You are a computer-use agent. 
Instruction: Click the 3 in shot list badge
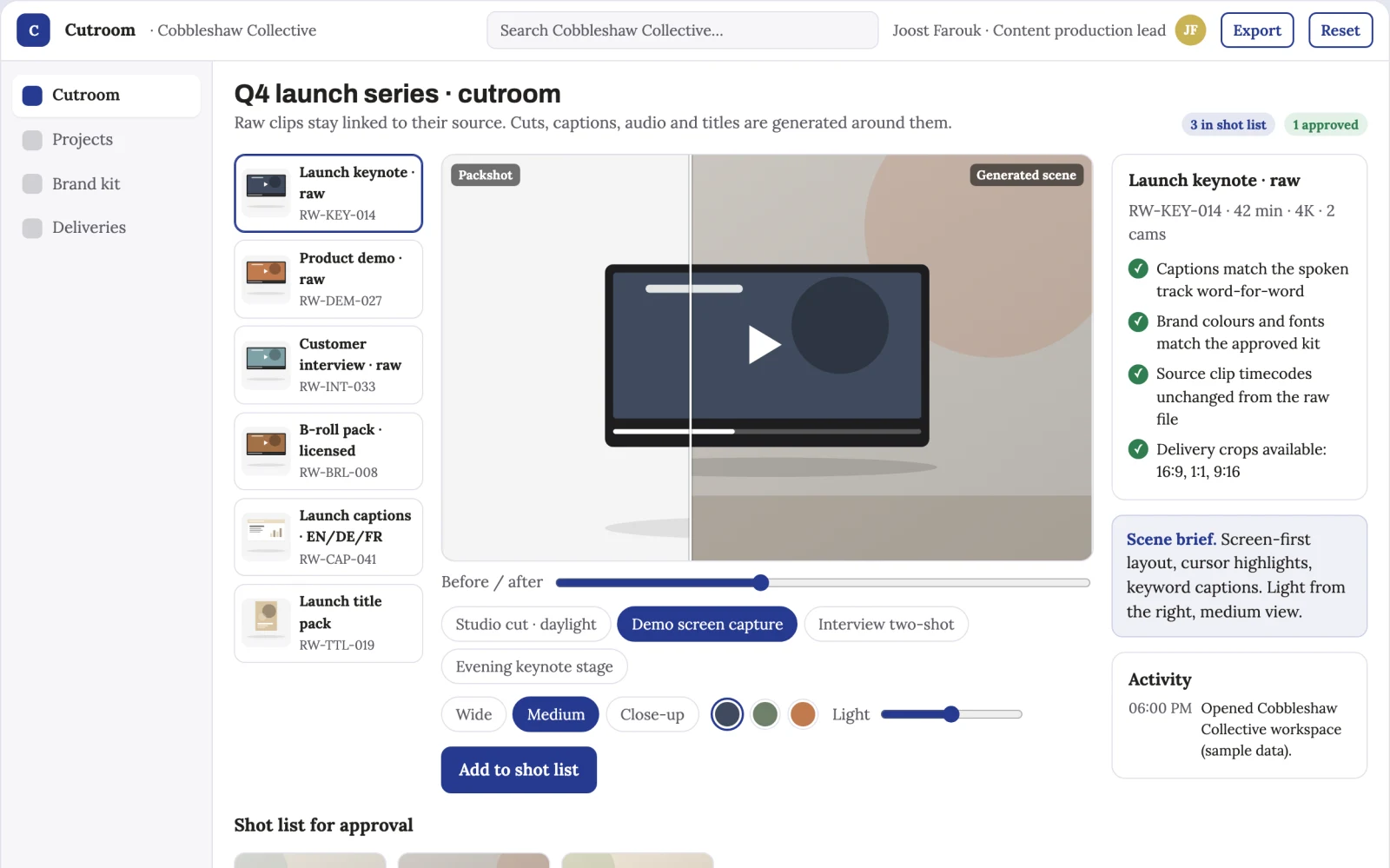(1228, 124)
